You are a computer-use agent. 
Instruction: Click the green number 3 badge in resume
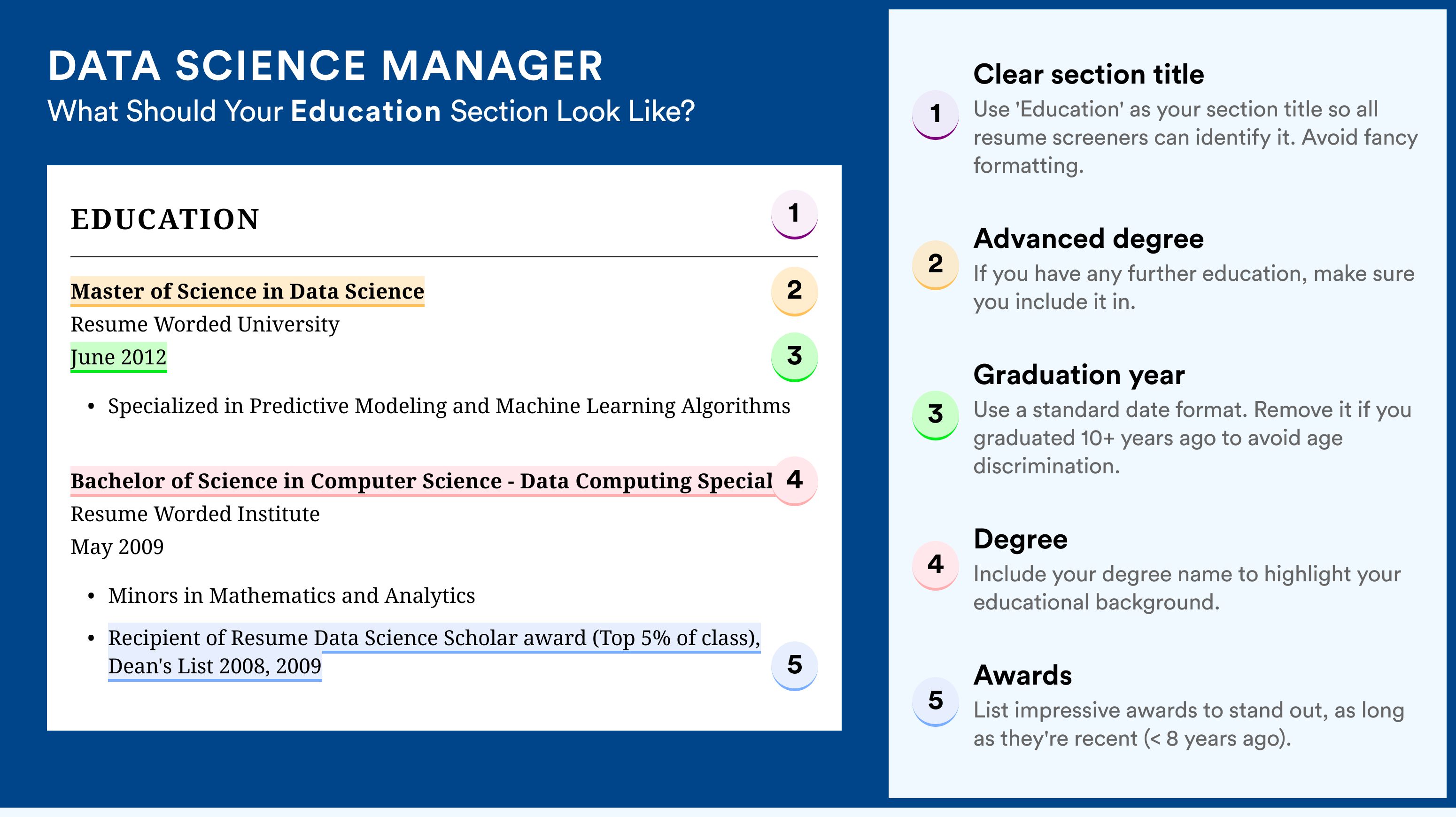[794, 357]
